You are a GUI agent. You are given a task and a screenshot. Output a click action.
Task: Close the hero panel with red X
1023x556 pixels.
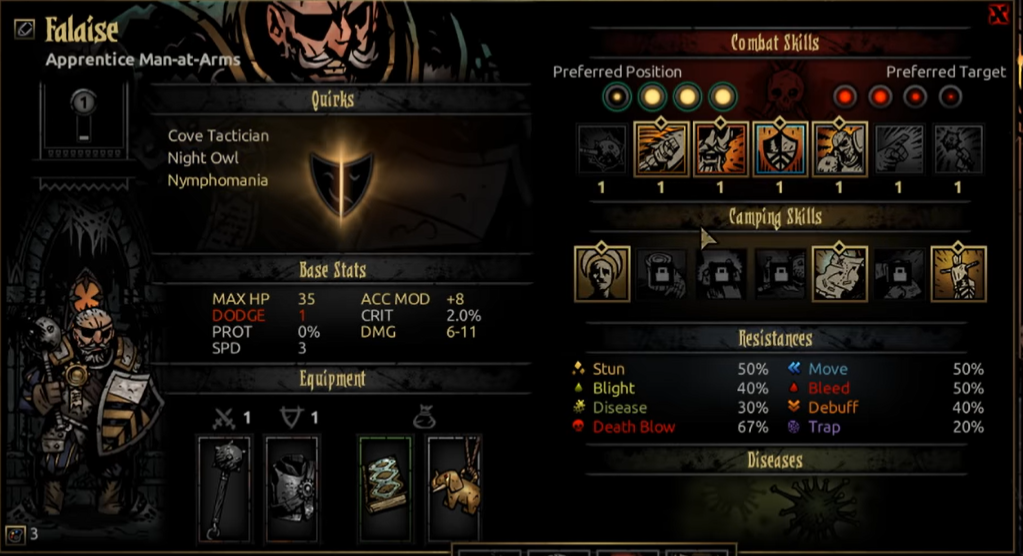click(x=998, y=14)
